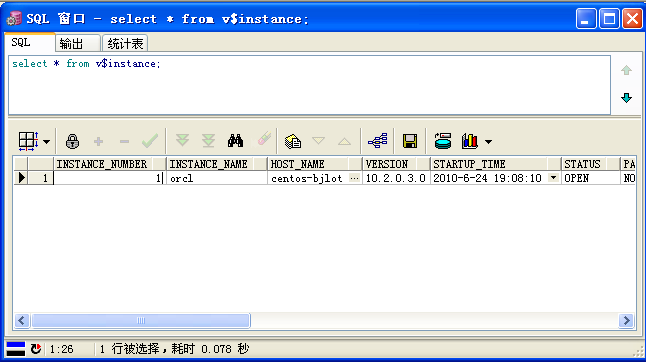
Task: Click the linked query tree icon
Action: tap(377, 141)
